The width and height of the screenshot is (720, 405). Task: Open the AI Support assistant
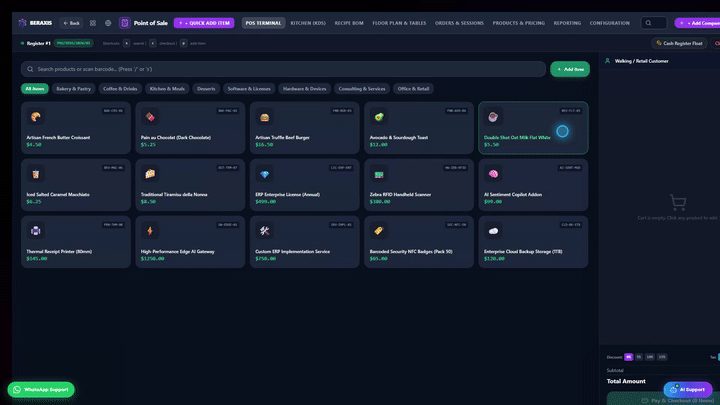coord(688,389)
